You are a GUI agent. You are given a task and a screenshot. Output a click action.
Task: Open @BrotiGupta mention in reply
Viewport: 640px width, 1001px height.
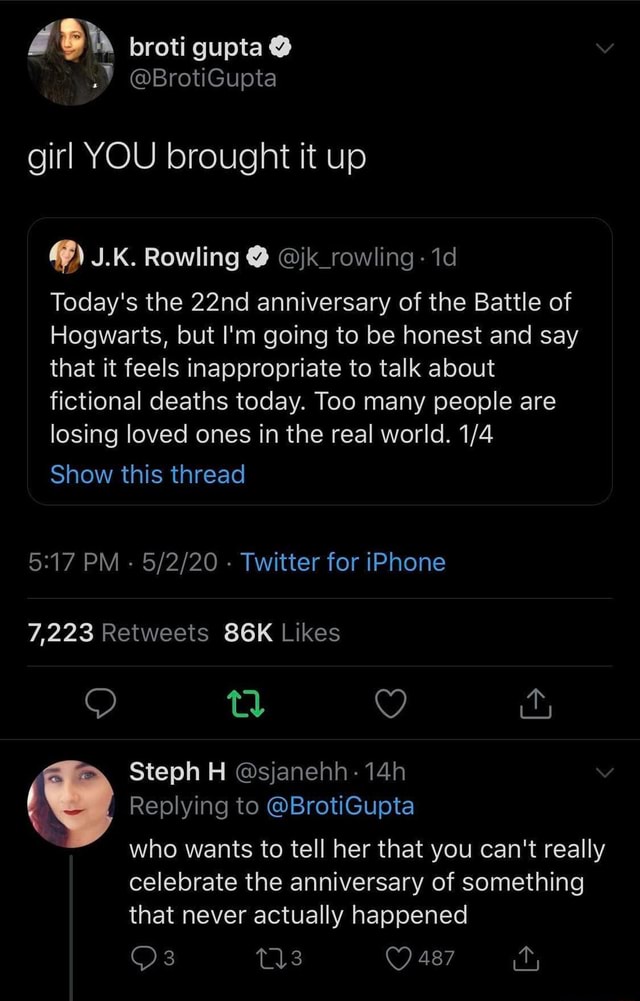(x=339, y=806)
